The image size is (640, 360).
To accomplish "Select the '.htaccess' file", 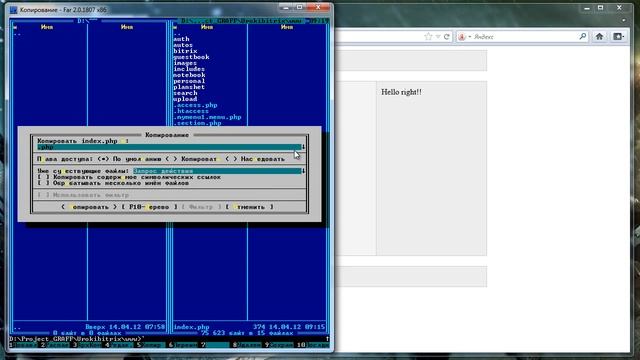I will click(191, 111).
